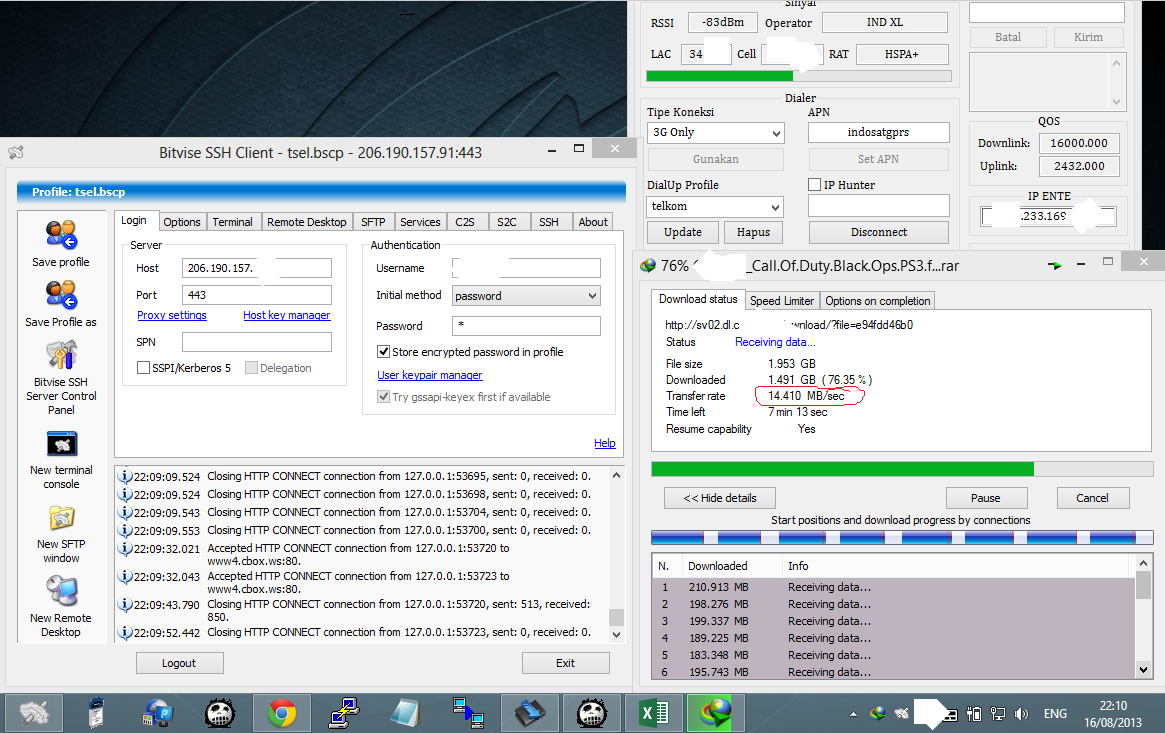Viewport: 1165px width, 733px height.
Task: Click the Bitvise log scroll down arrow
Action: (616, 634)
